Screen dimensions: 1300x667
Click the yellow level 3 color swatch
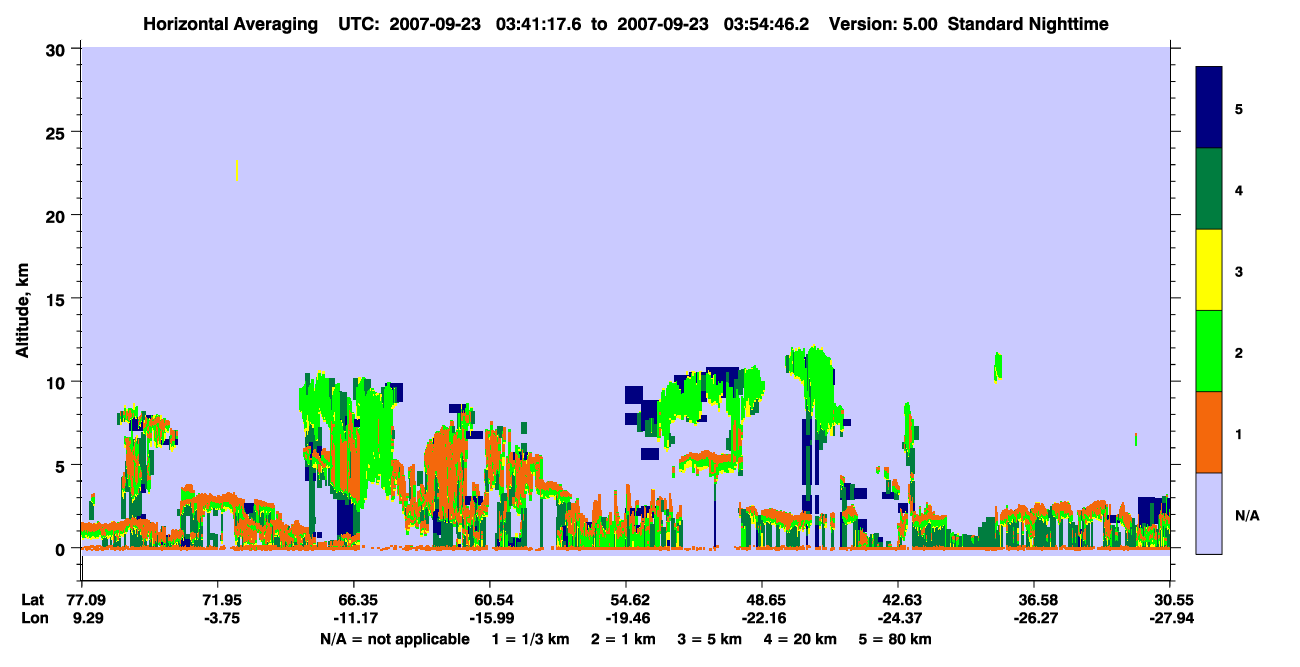point(1209,270)
